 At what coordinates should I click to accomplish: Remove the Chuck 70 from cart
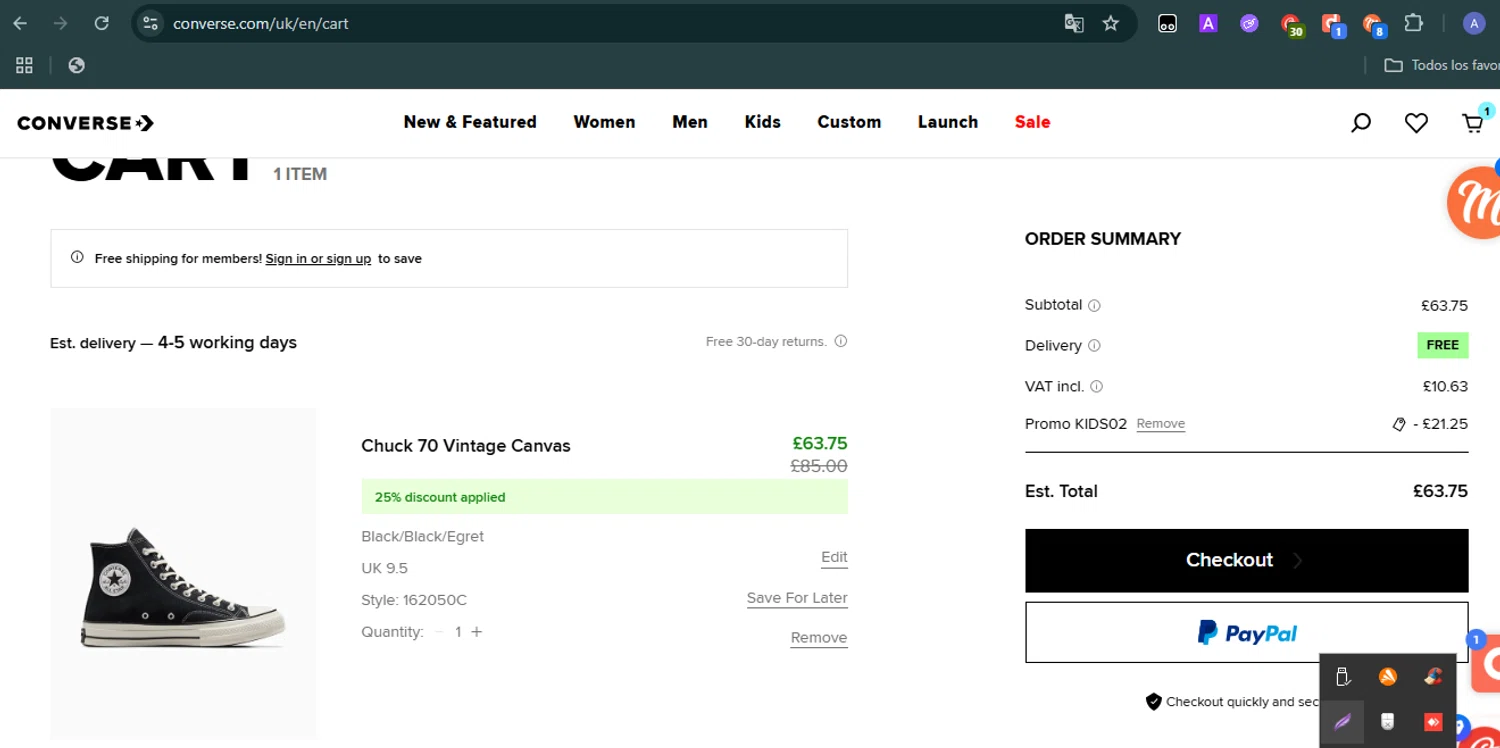(819, 638)
